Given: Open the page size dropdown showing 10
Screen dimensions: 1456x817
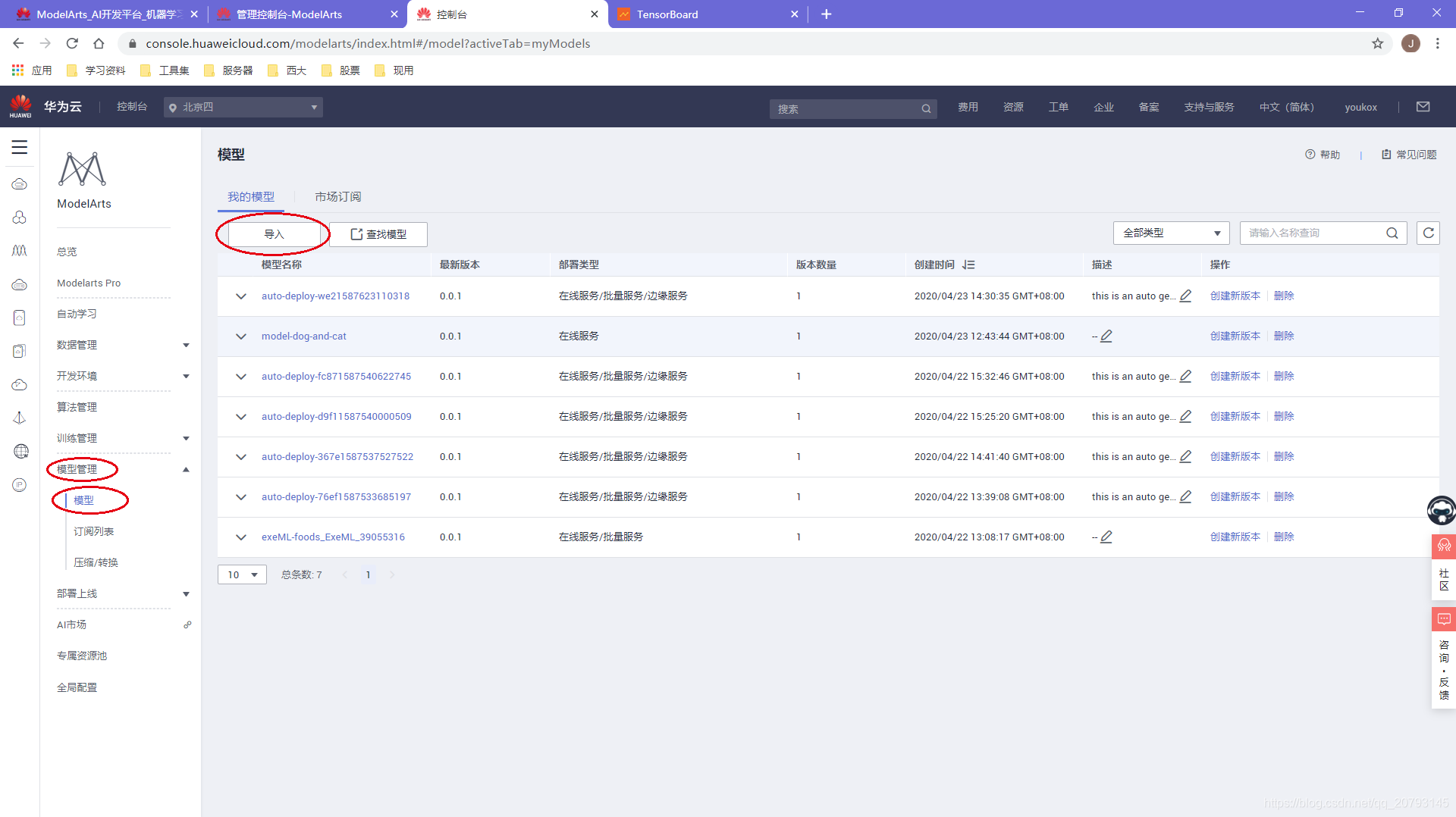Looking at the screenshot, I should pos(242,574).
